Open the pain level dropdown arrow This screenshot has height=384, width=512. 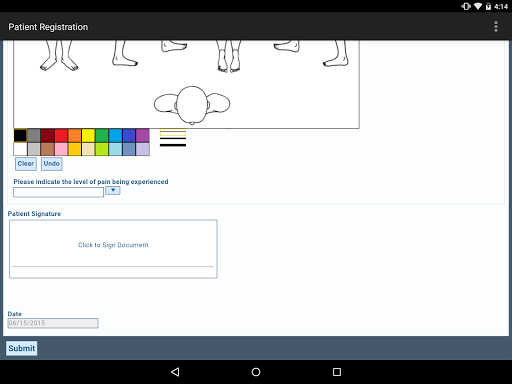coord(113,190)
